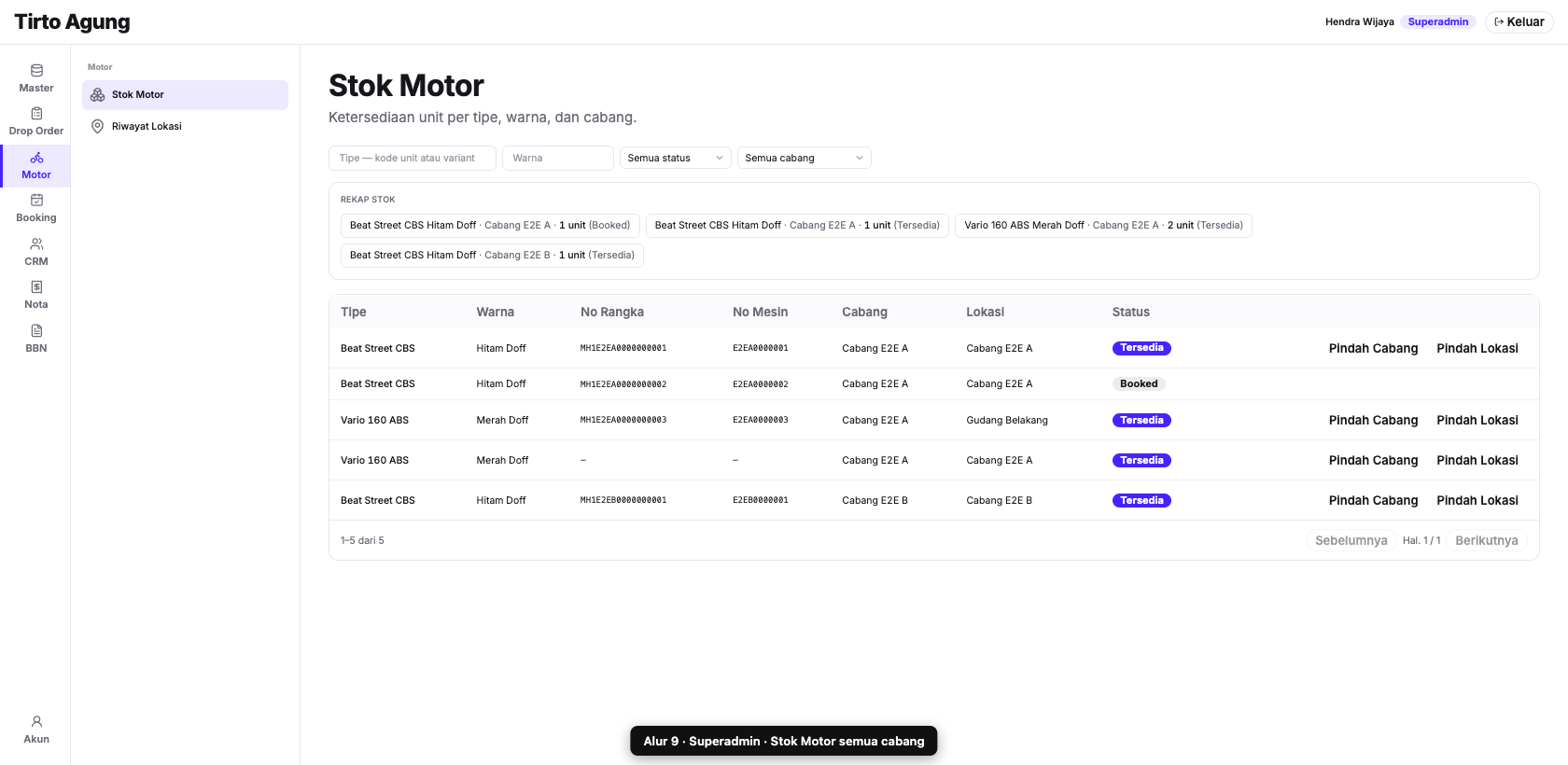Click Pindah Cabang for frame MH1E2EB0000000001

click(x=1373, y=501)
